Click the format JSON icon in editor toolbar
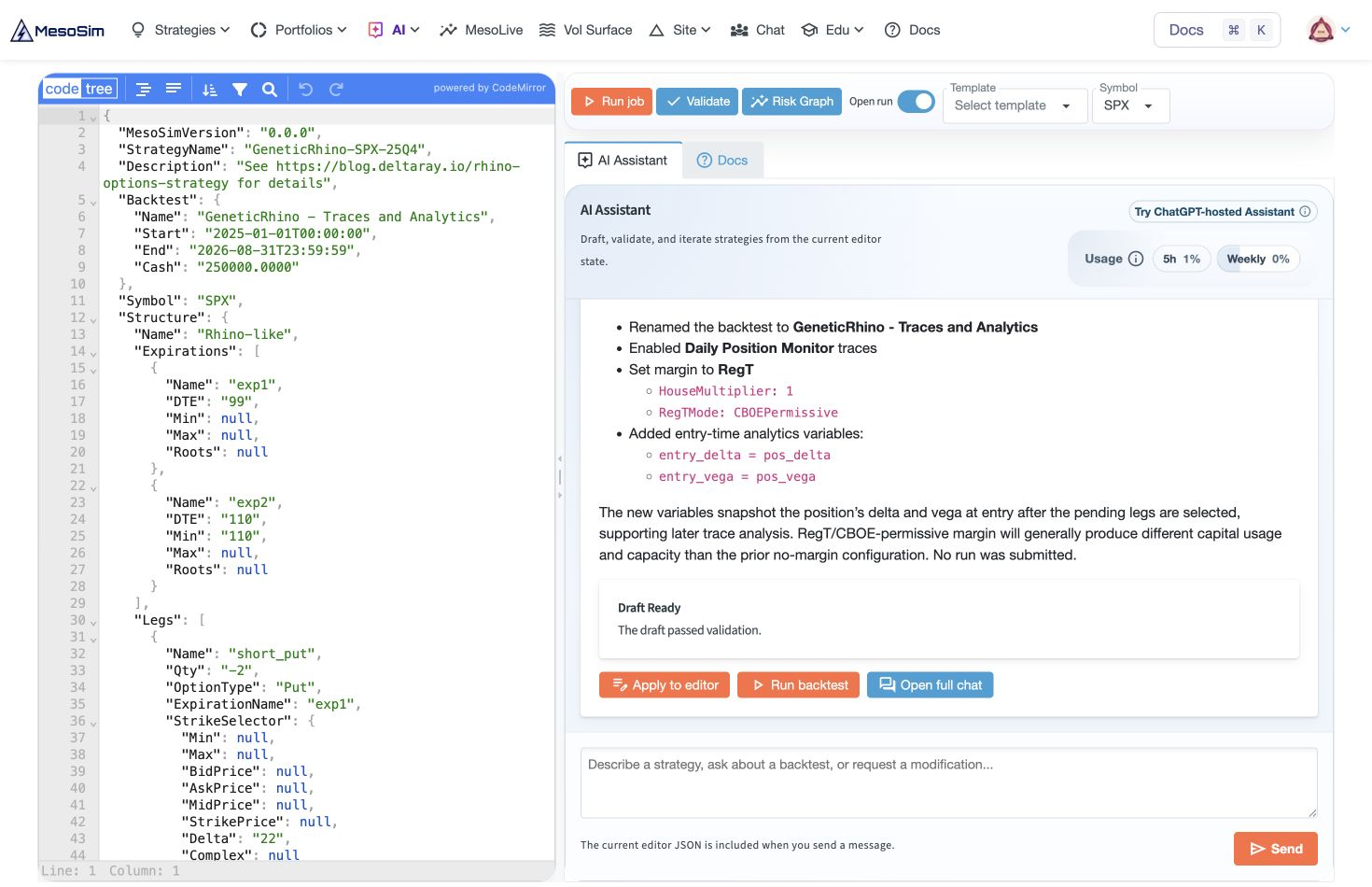Viewport: 1372px width, 887px height. tap(143, 90)
